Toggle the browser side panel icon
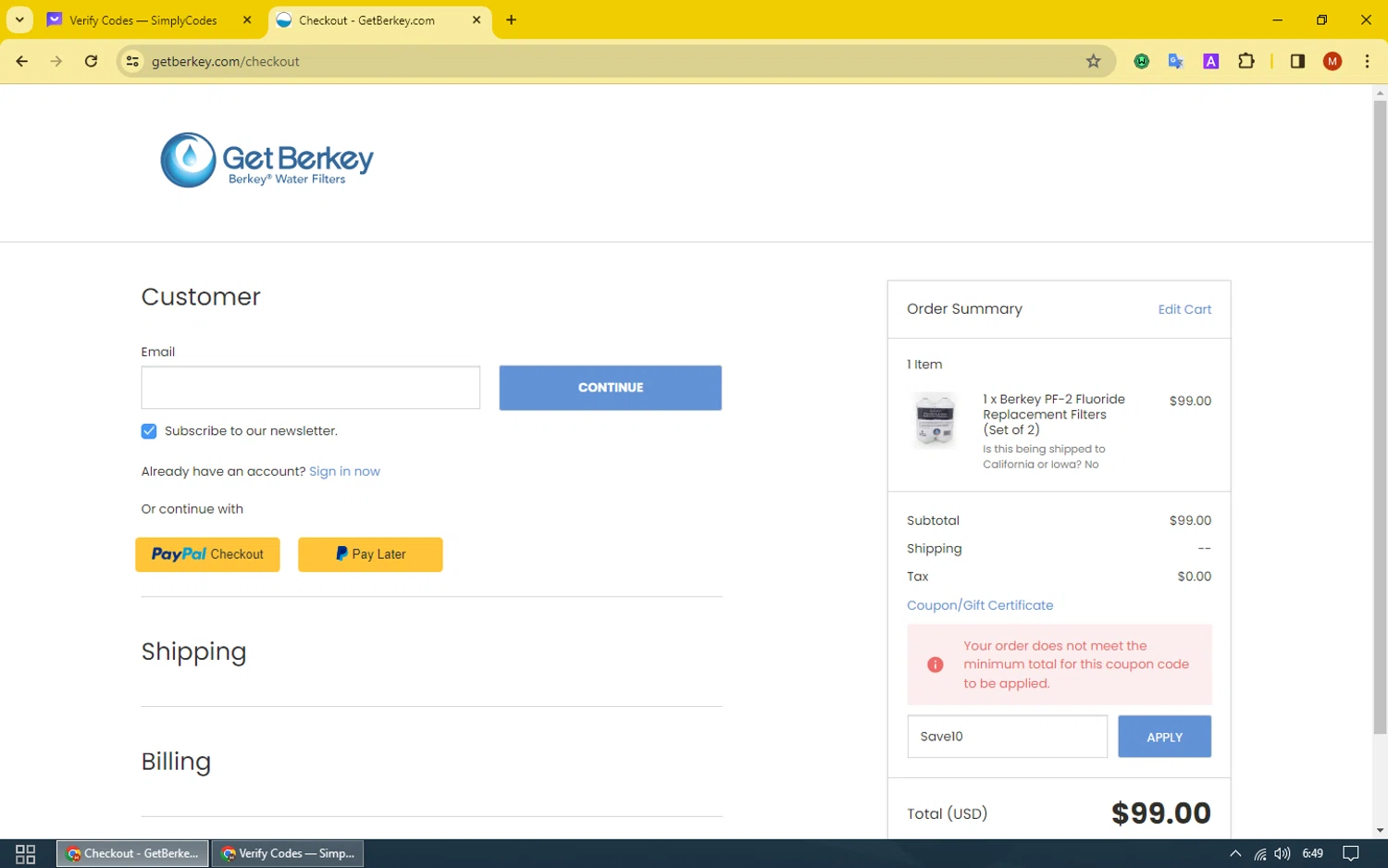The height and width of the screenshot is (868, 1388). point(1297,61)
